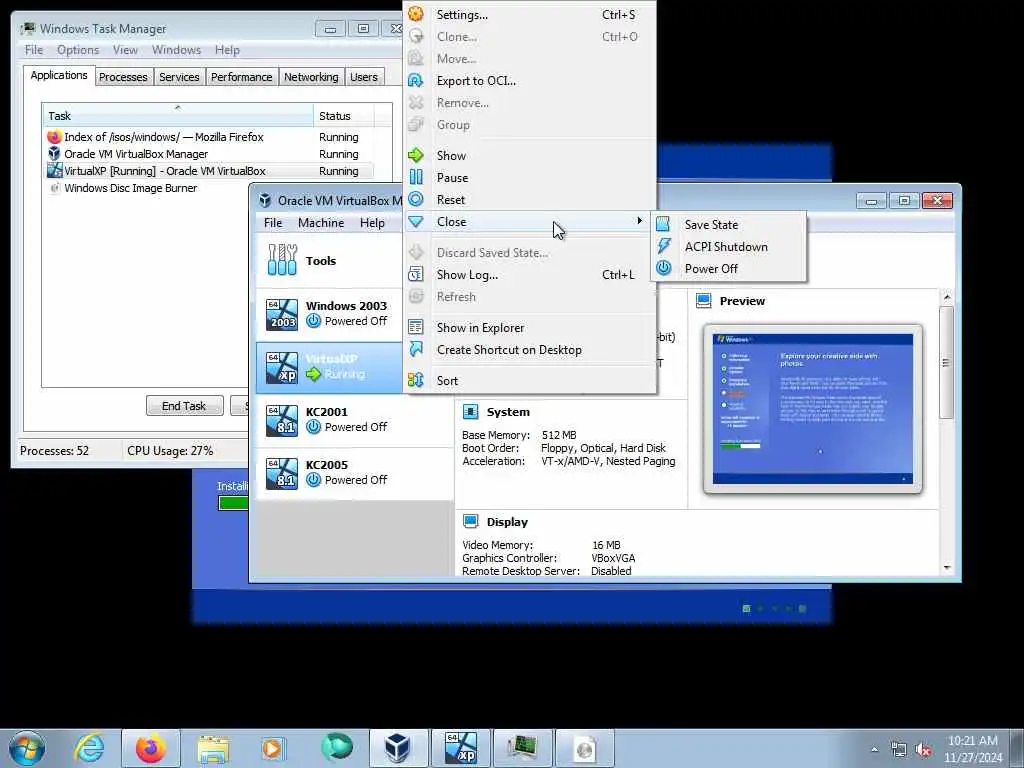Click the Show Log icon
The width and height of the screenshot is (1024, 768).
click(x=415, y=274)
